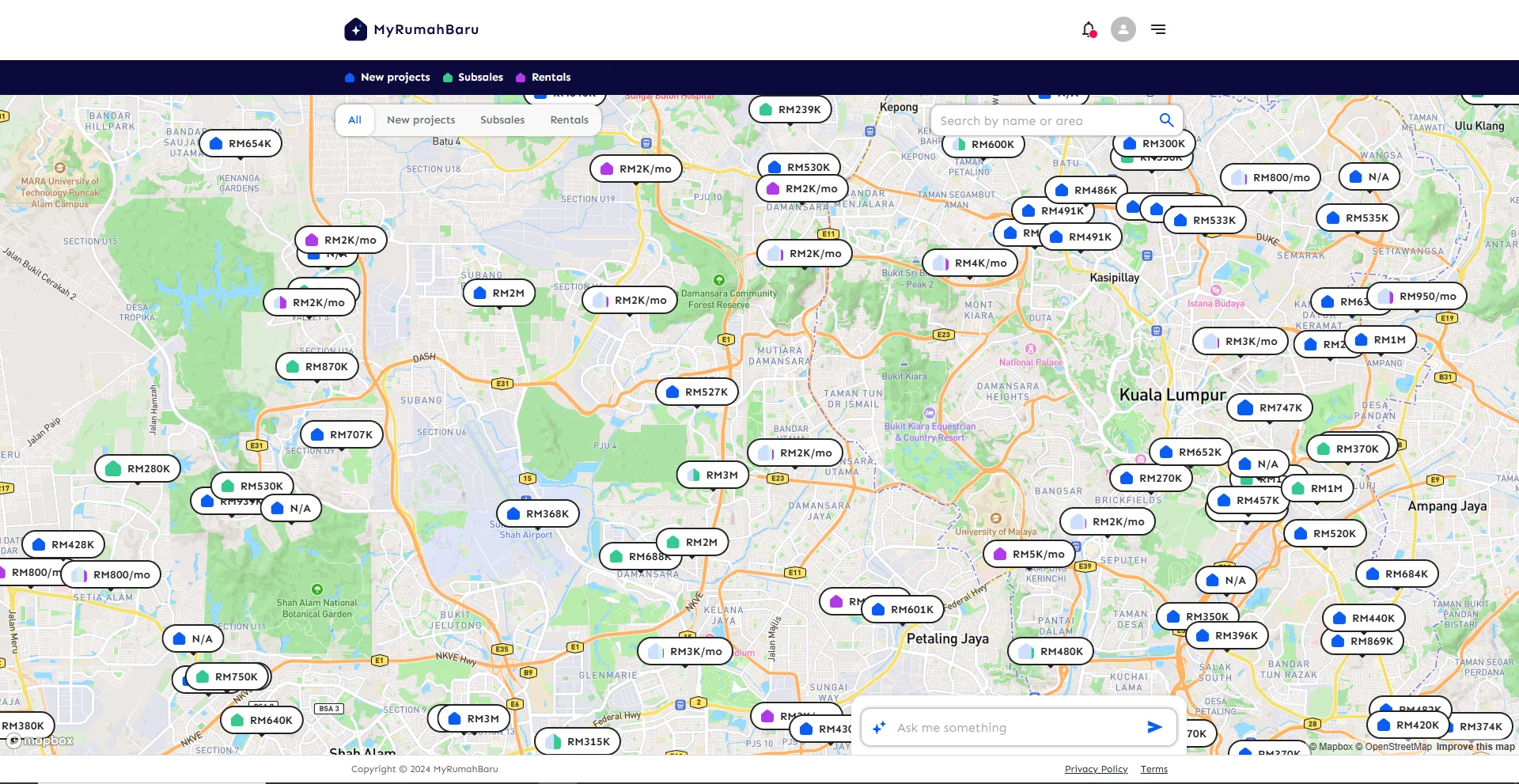Open the RM652K map marker

1191,453
